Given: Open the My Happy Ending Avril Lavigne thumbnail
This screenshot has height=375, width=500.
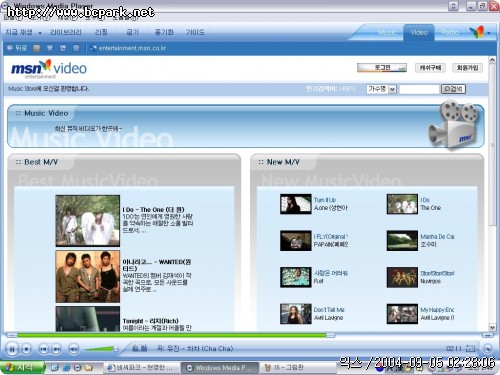Looking at the screenshot, I should coord(402,314).
